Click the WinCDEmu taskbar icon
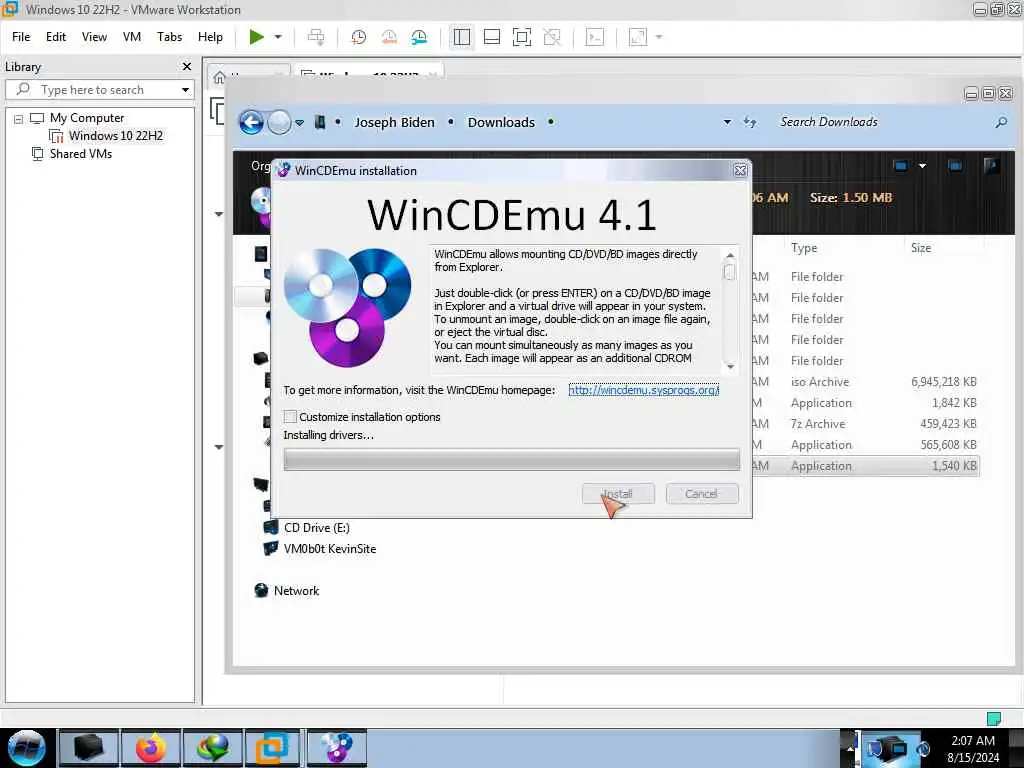The width and height of the screenshot is (1024, 768). pyautogui.click(x=336, y=748)
